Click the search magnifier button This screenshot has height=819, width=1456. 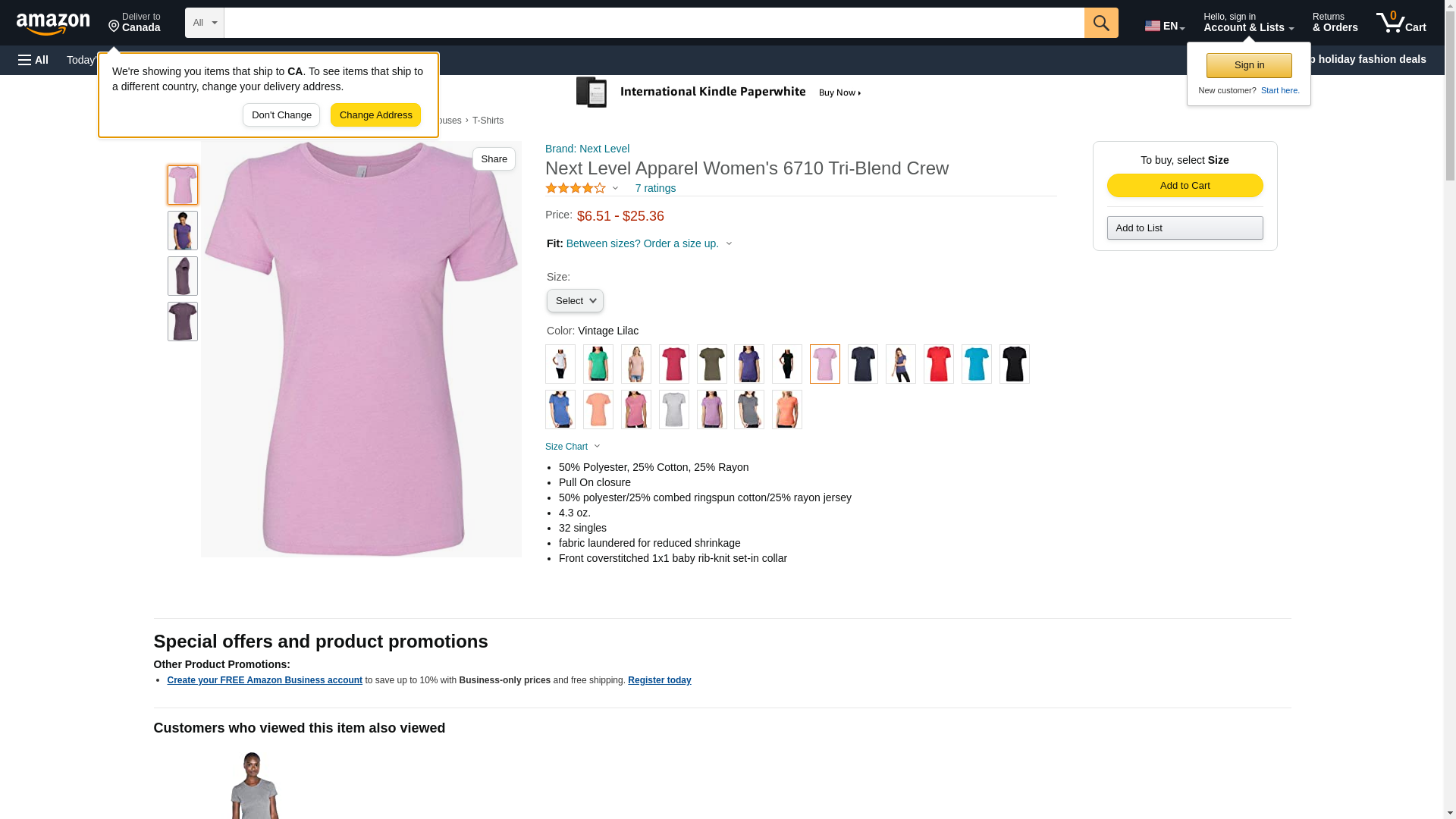pos(1101,23)
